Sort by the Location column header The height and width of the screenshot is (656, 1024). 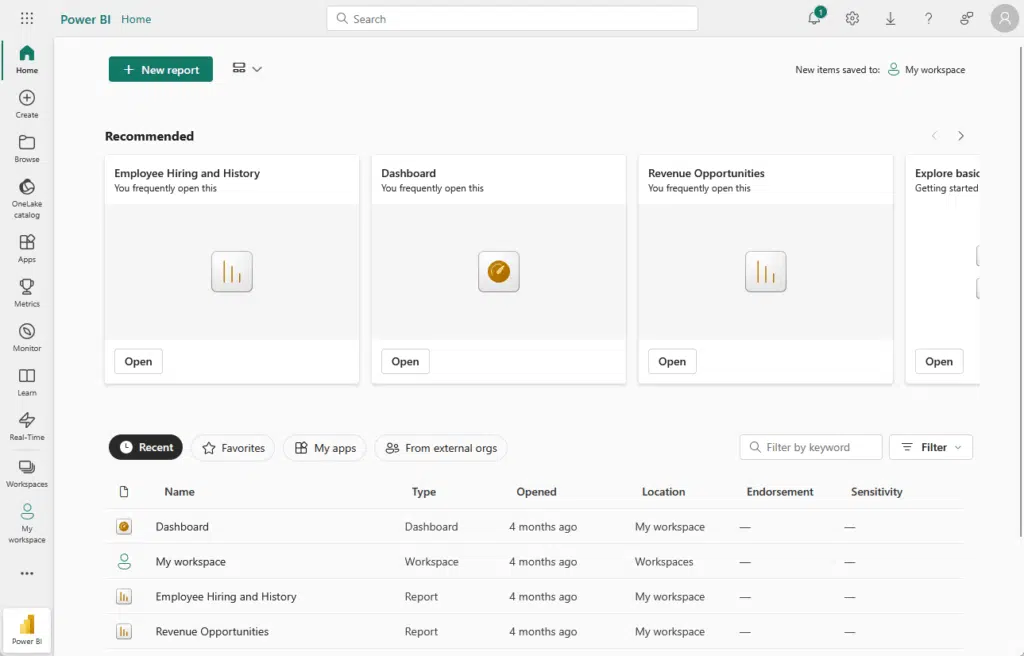664,491
